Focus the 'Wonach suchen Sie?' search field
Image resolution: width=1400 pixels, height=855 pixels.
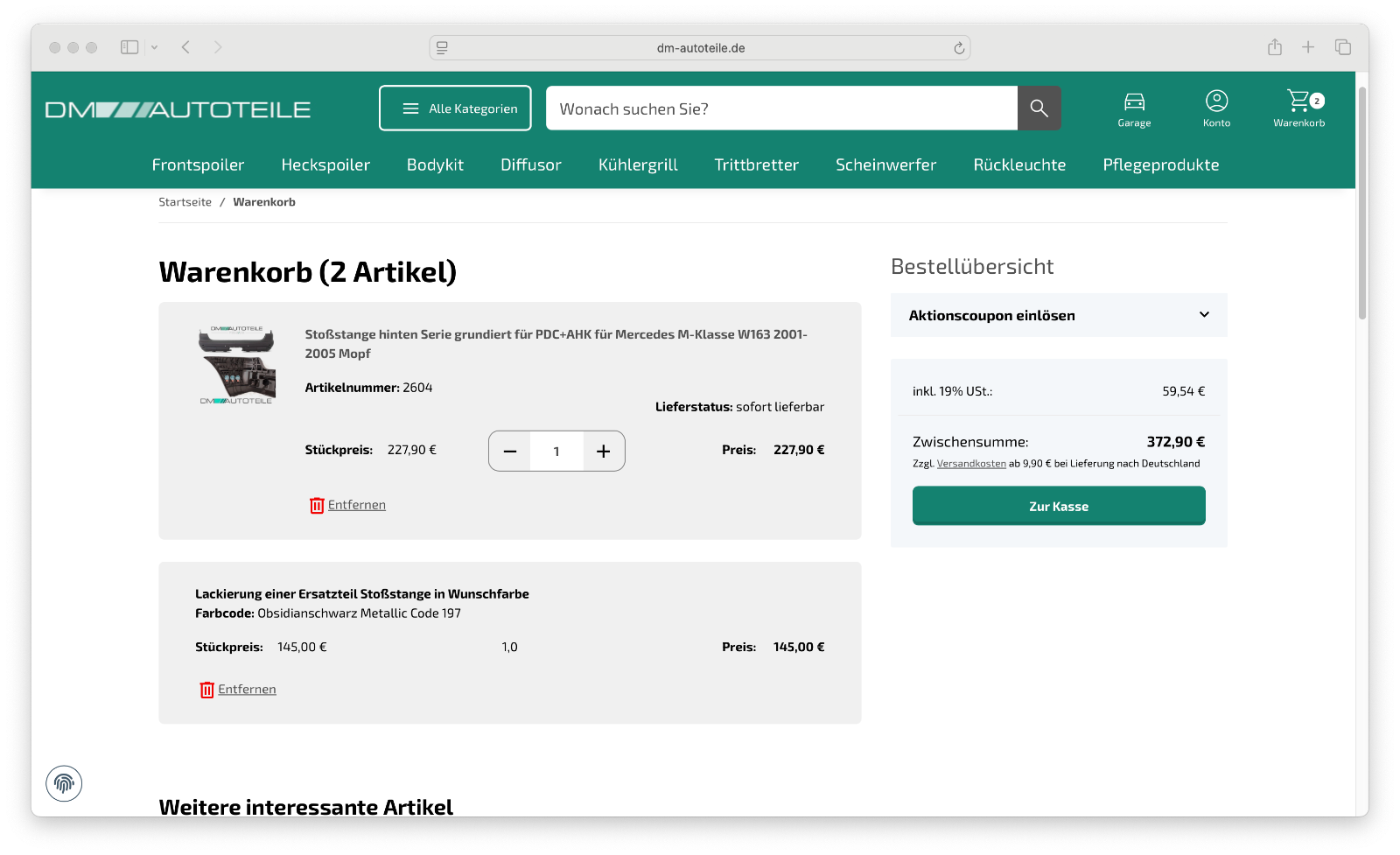pyautogui.click(x=780, y=109)
